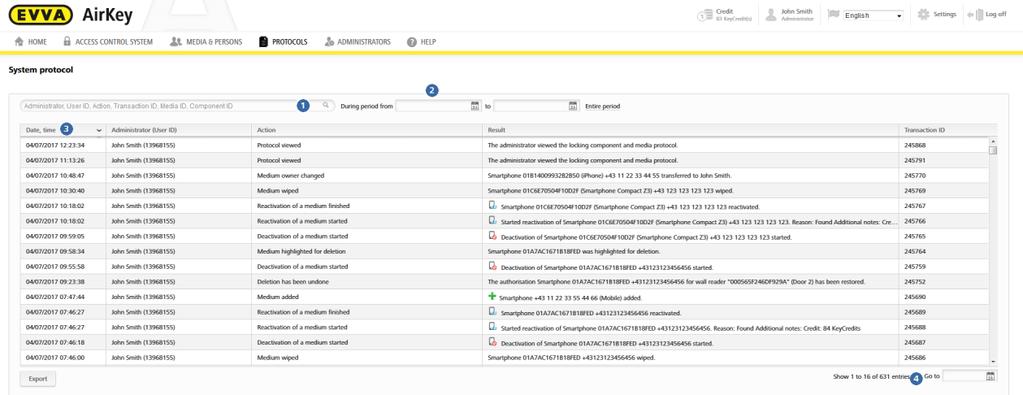The width and height of the screenshot is (1023, 395).
Task: Go to Home in the navigation bar
Action: (31, 42)
